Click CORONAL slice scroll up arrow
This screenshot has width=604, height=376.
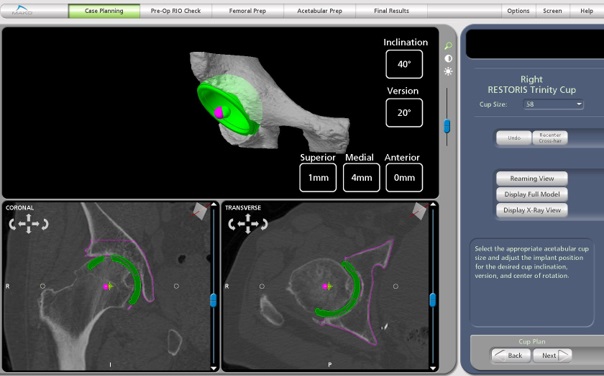(213, 205)
